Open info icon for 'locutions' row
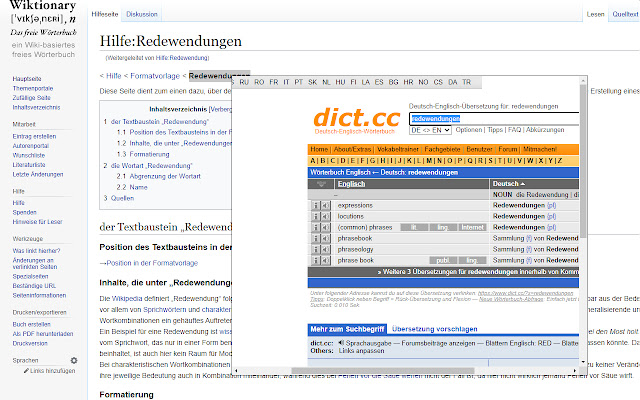Viewport: 640px width, 400px height. 316,216
